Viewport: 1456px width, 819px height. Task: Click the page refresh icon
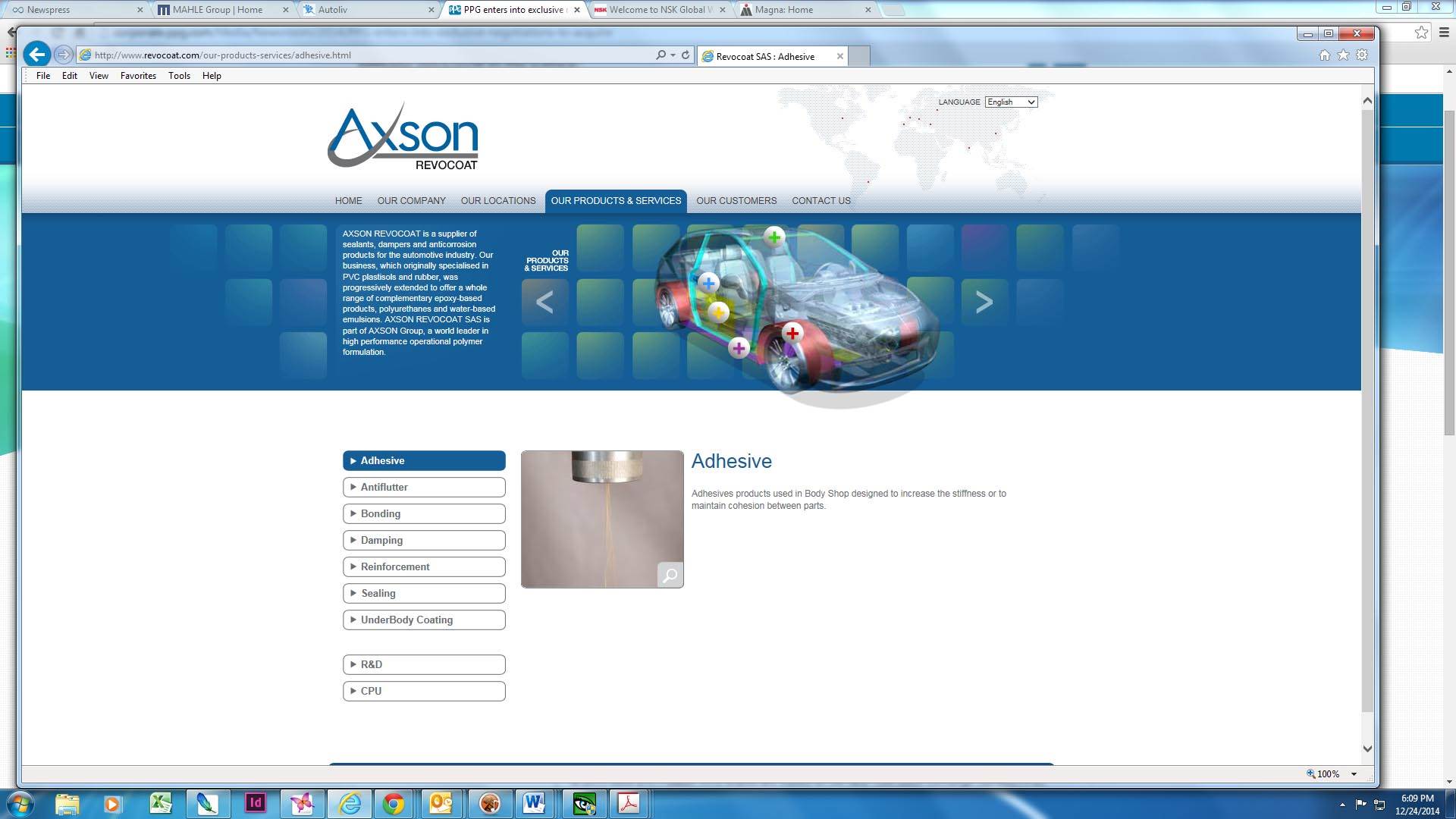click(x=686, y=55)
